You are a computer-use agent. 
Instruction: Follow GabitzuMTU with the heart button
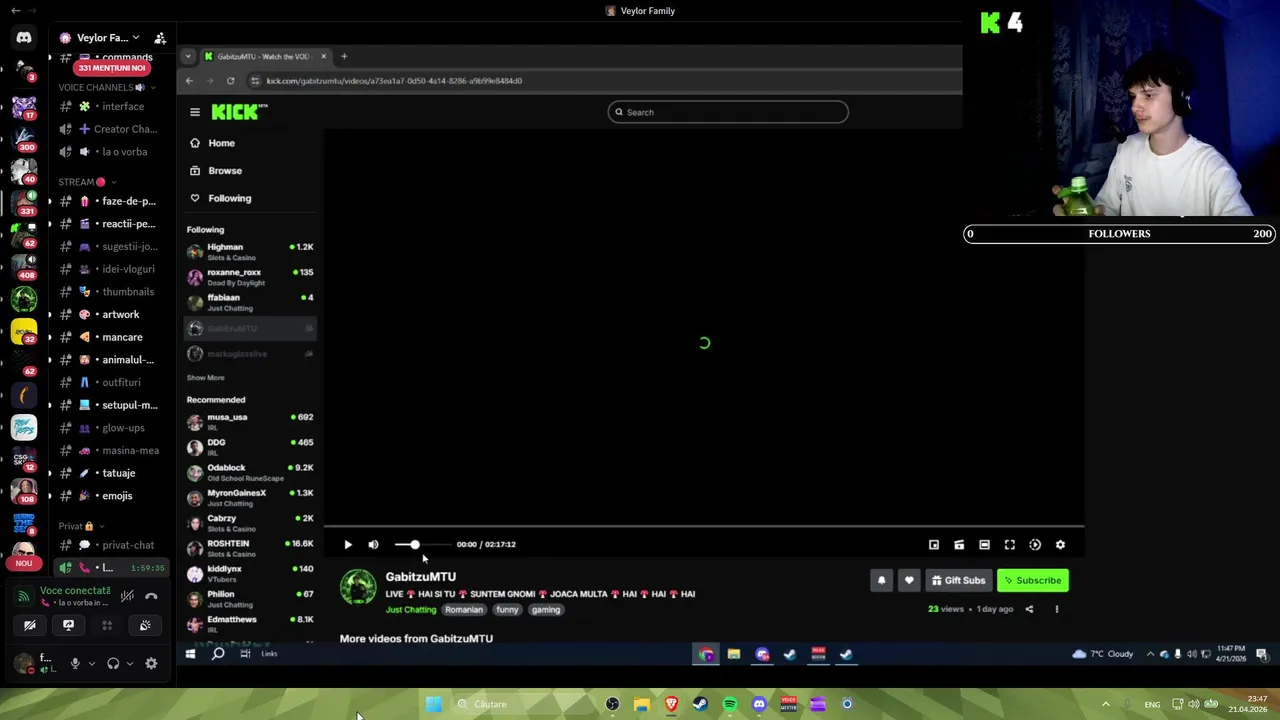(x=909, y=580)
